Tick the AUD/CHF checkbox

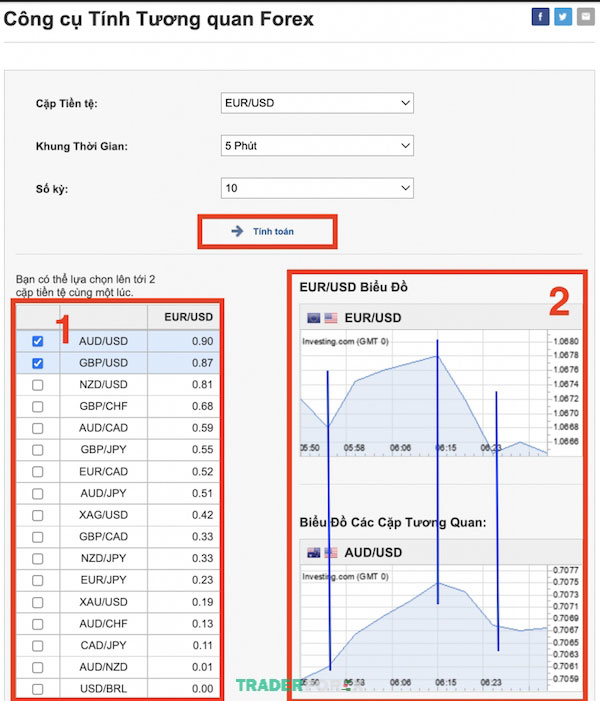click(x=38, y=624)
